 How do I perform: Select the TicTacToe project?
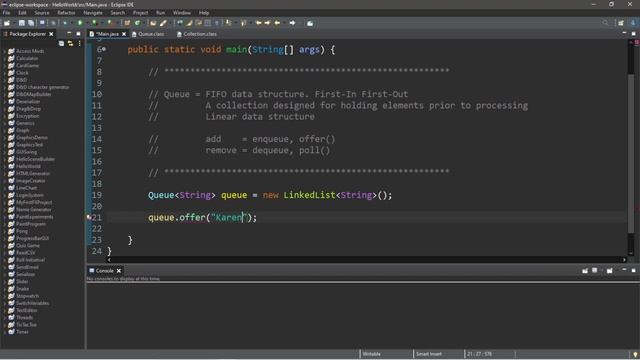[x=26, y=324]
